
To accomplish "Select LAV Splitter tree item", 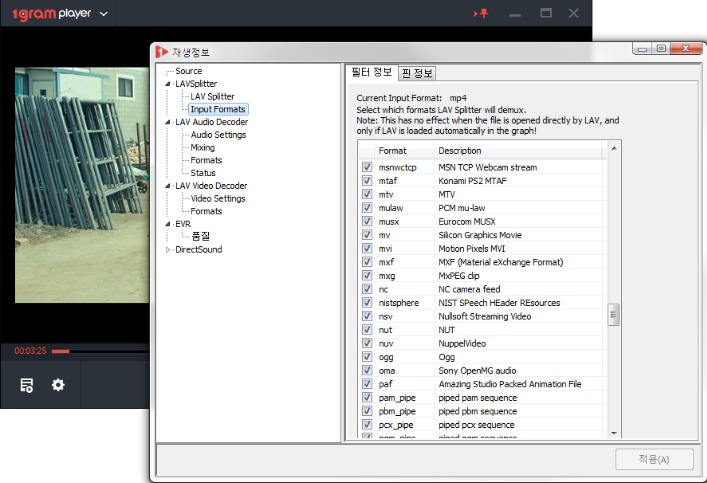I will coord(212,97).
